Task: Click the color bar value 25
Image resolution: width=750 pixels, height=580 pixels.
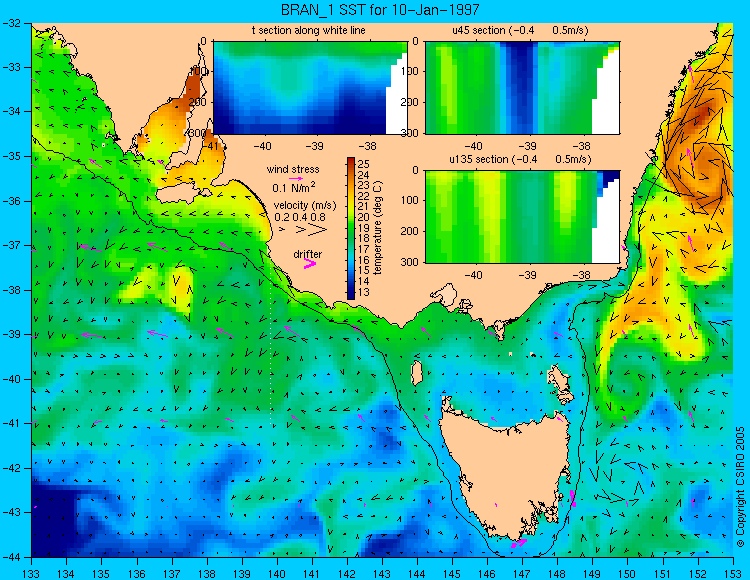Action: point(364,165)
